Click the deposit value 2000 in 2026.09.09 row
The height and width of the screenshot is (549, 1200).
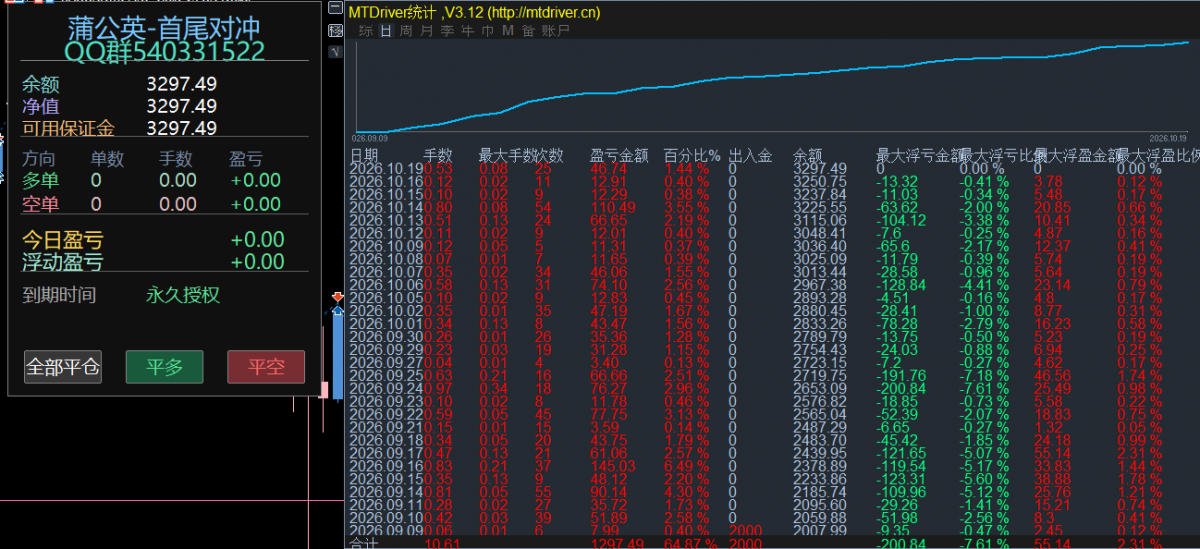(745, 531)
